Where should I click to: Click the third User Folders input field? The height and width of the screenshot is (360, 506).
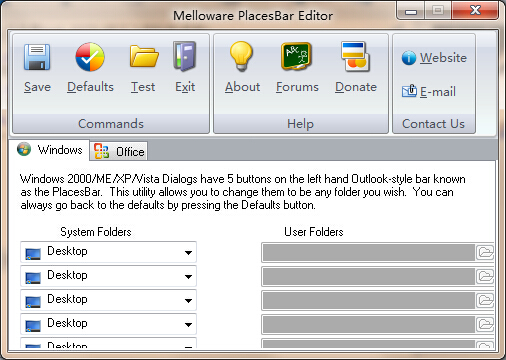pos(369,300)
